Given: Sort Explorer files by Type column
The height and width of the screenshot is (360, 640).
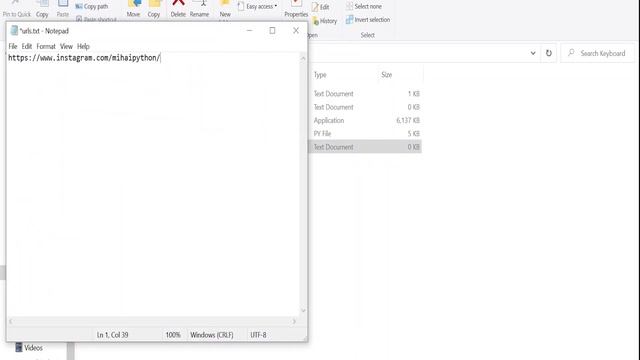Looking at the screenshot, I should coord(320,75).
